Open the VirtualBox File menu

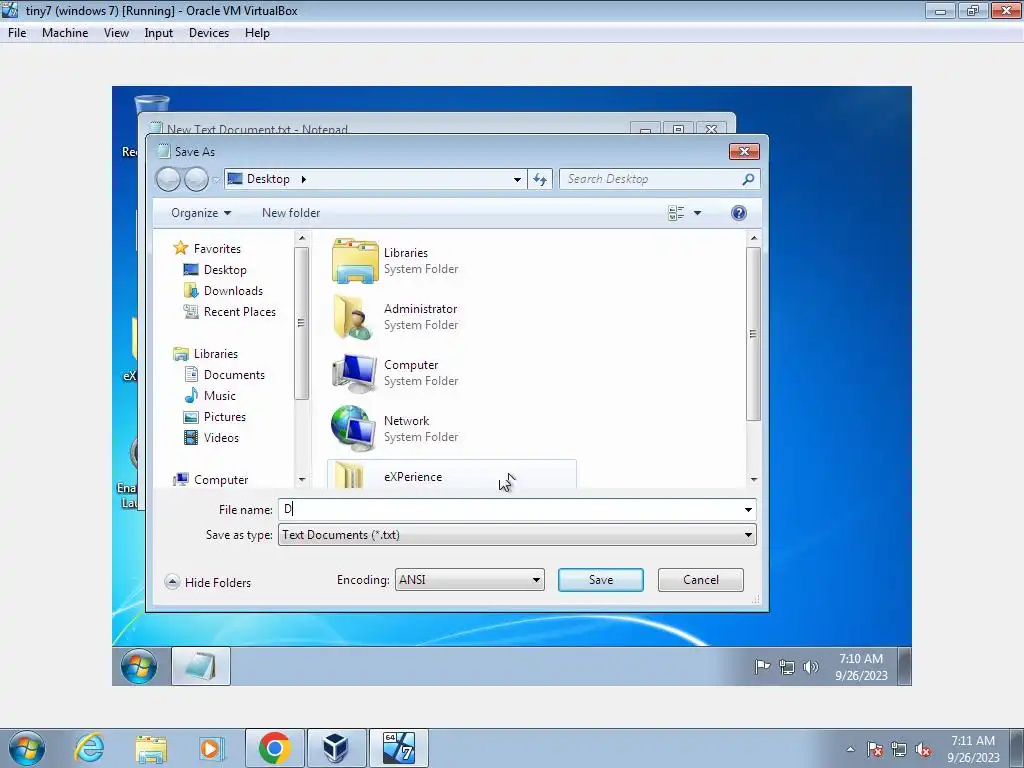pos(17,33)
